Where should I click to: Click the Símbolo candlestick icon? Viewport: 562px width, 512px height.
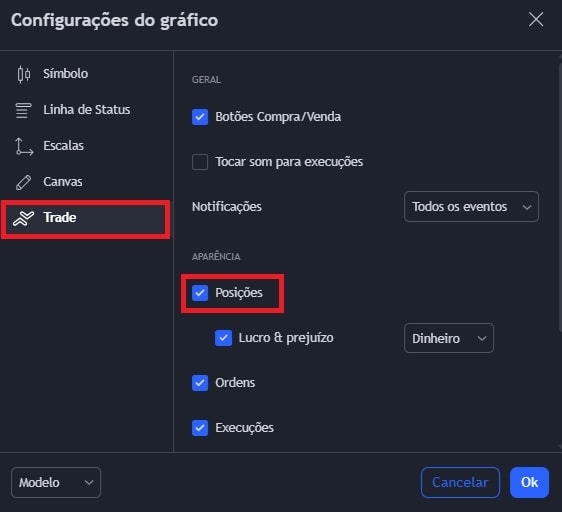coord(24,74)
